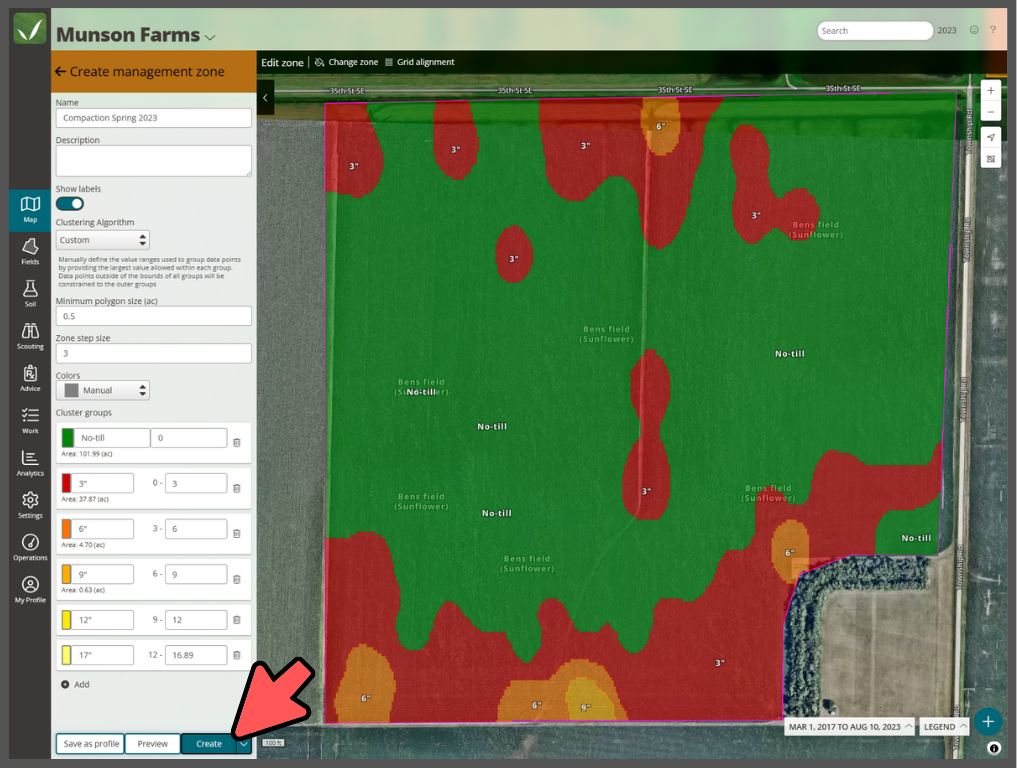This screenshot has height=768, width=1017.
Task: Click the green leaf app logo
Action: tap(30, 29)
